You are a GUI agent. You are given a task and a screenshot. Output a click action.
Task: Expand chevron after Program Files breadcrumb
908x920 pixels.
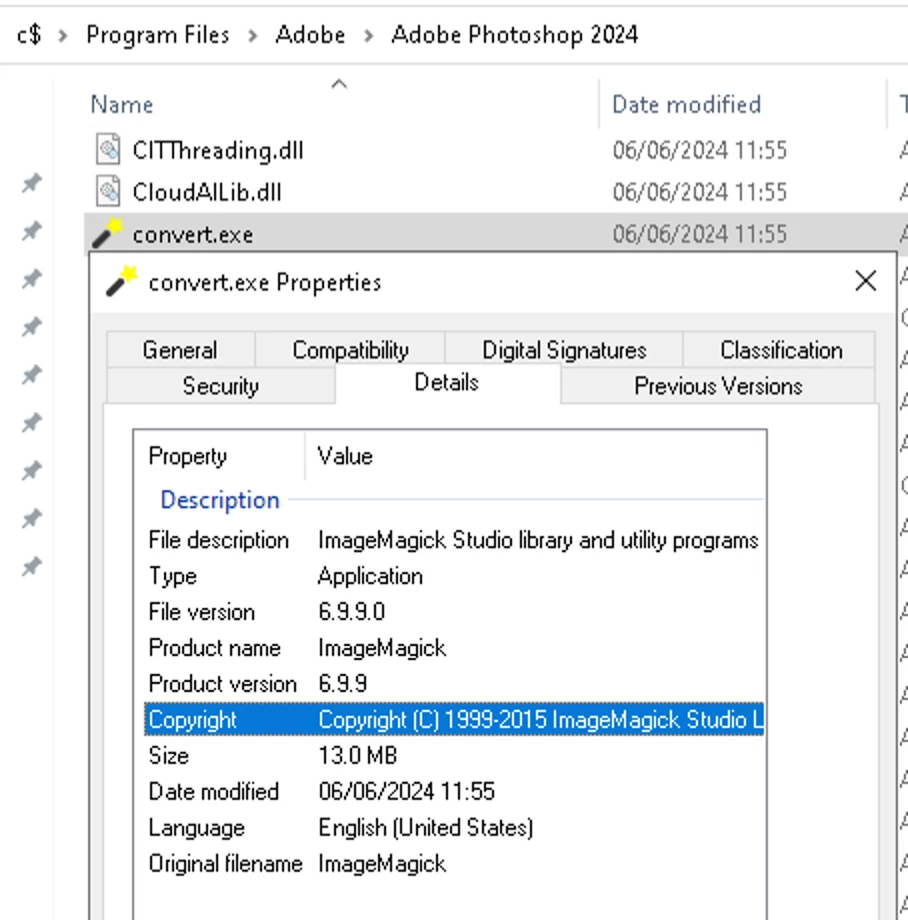(253, 36)
